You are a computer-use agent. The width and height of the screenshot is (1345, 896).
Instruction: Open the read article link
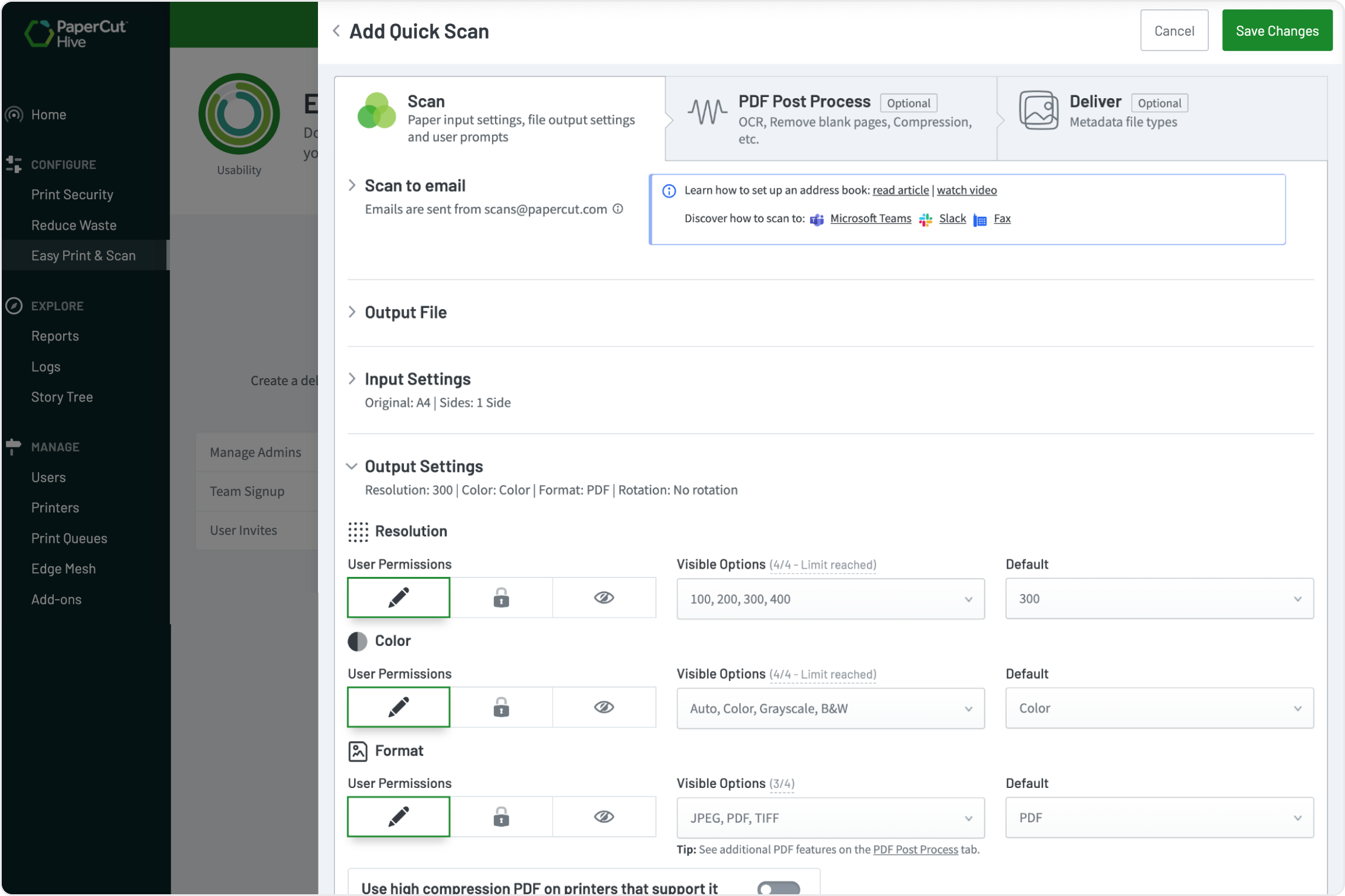tap(900, 190)
